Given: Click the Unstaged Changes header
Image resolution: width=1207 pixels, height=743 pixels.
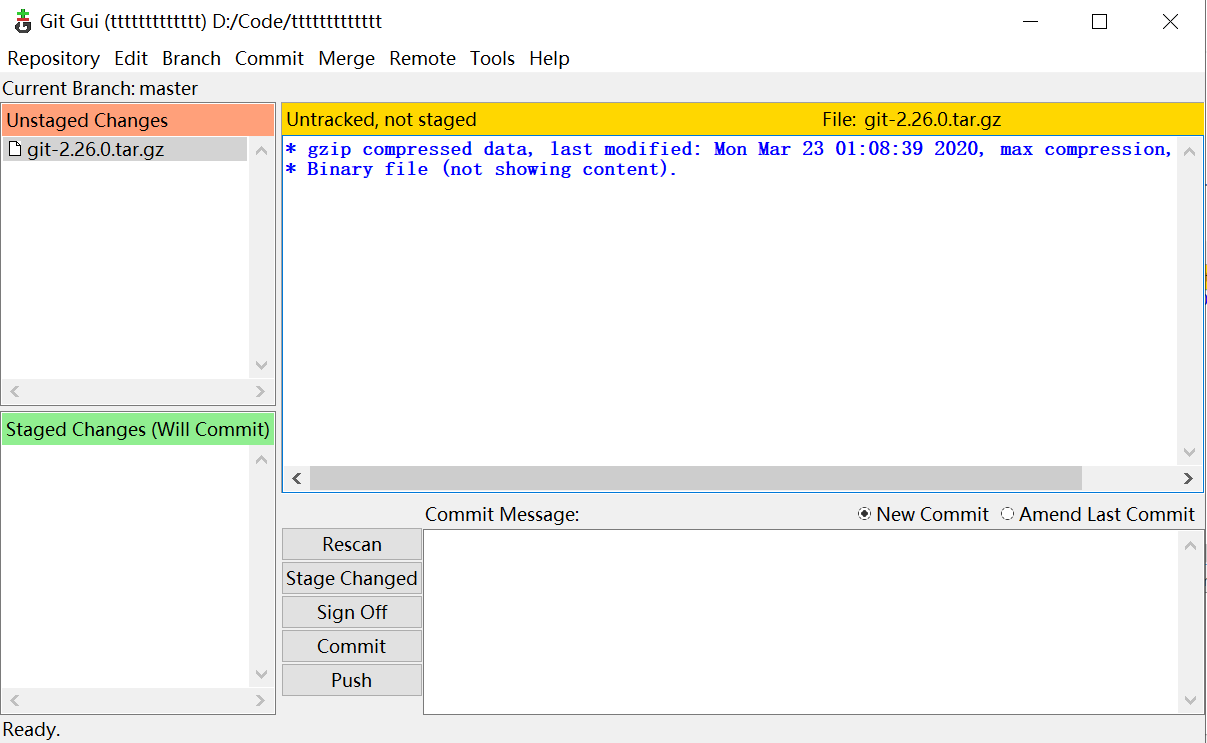Looking at the screenshot, I should (x=138, y=121).
